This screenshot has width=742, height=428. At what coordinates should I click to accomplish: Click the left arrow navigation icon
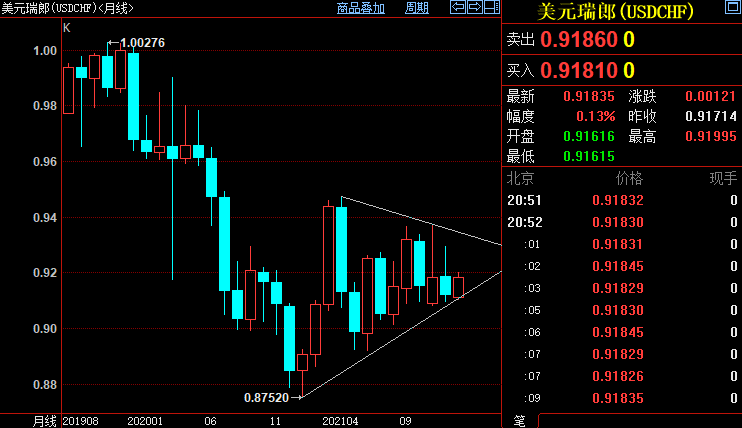pyautogui.click(x=458, y=8)
